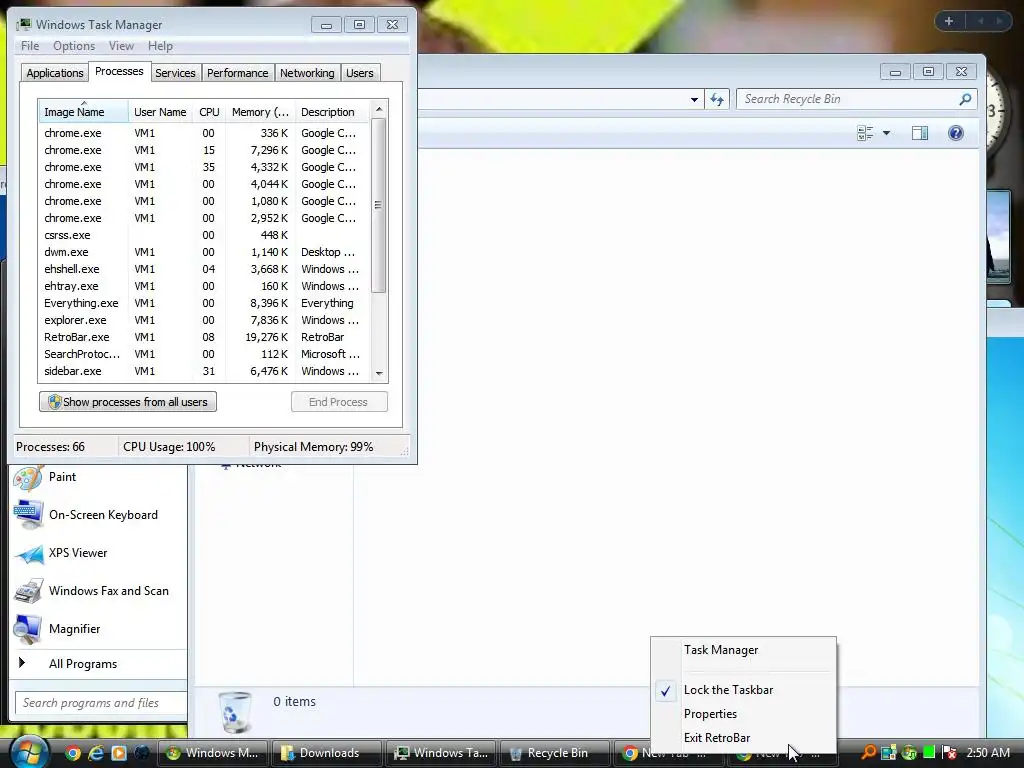Open the Recycle Bin help icon
Screen dimensions: 1024x768
[x=955, y=133]
